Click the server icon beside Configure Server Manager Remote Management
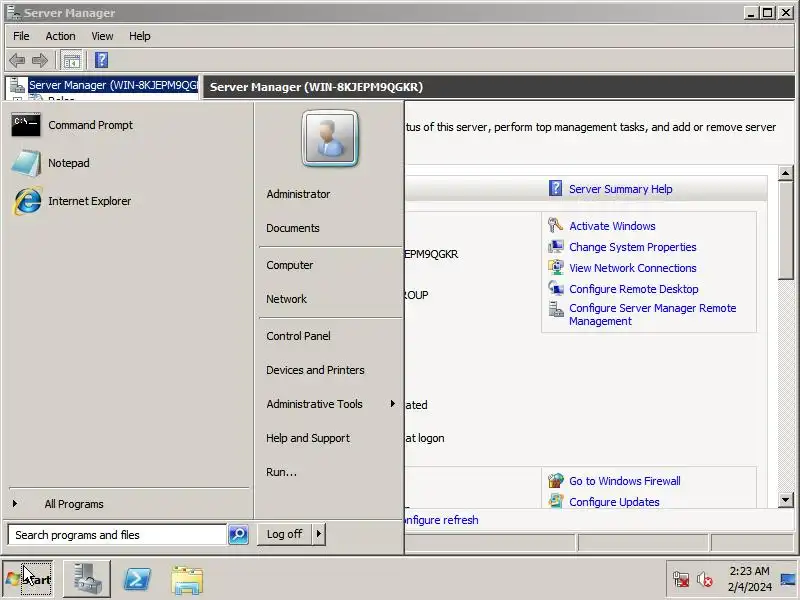The height and width of the screenshot is (600, 800). 555,309
